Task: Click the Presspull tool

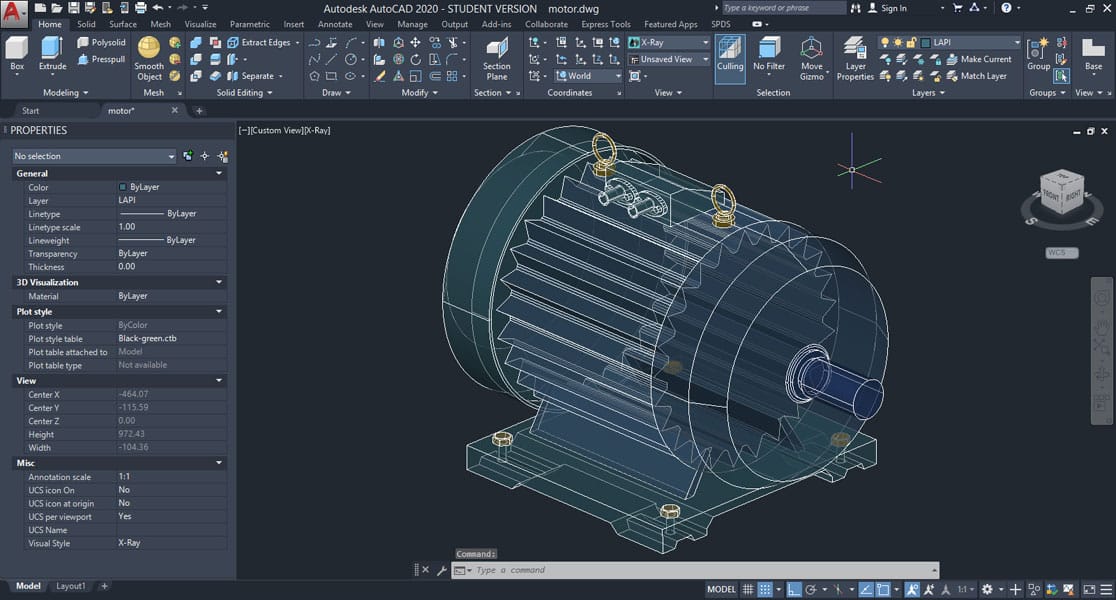Action: 101,59
